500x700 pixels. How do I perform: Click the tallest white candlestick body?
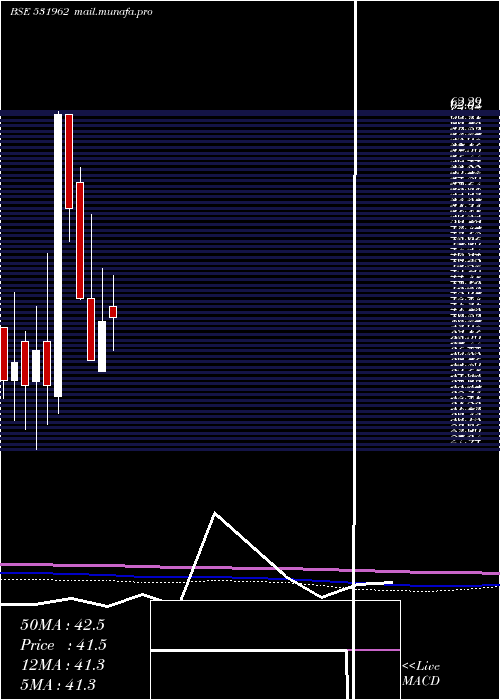coord(58,255)
